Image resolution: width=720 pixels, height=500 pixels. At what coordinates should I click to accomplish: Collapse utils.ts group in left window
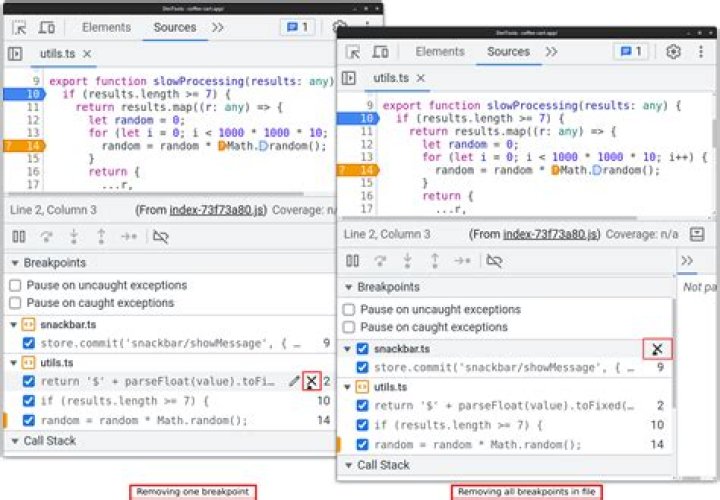click(x=14, y=363)
